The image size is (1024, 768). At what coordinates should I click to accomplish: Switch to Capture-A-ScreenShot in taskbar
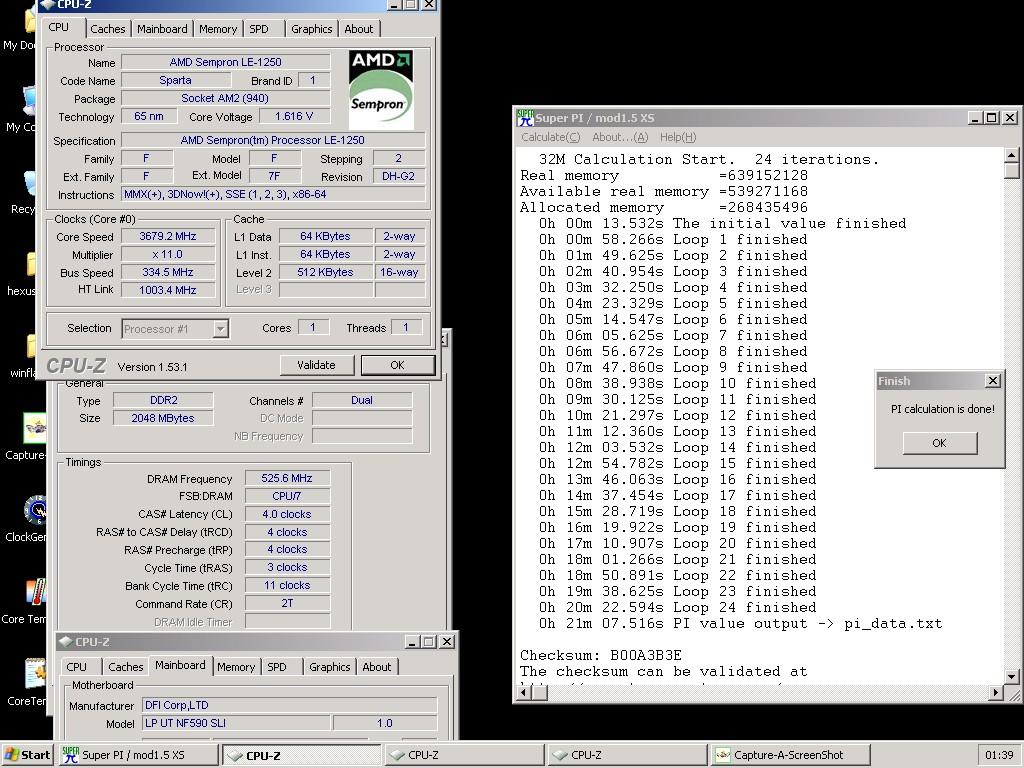click(789, 755)
